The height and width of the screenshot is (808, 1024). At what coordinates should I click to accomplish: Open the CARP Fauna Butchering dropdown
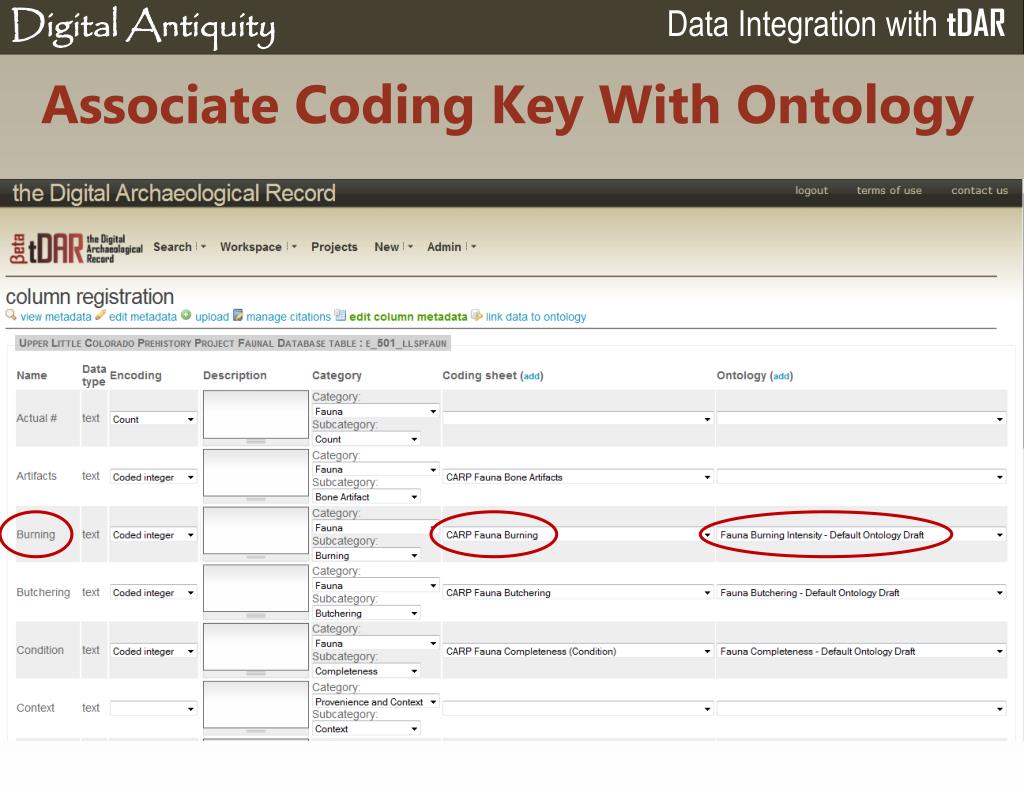[x=578, y=593]
